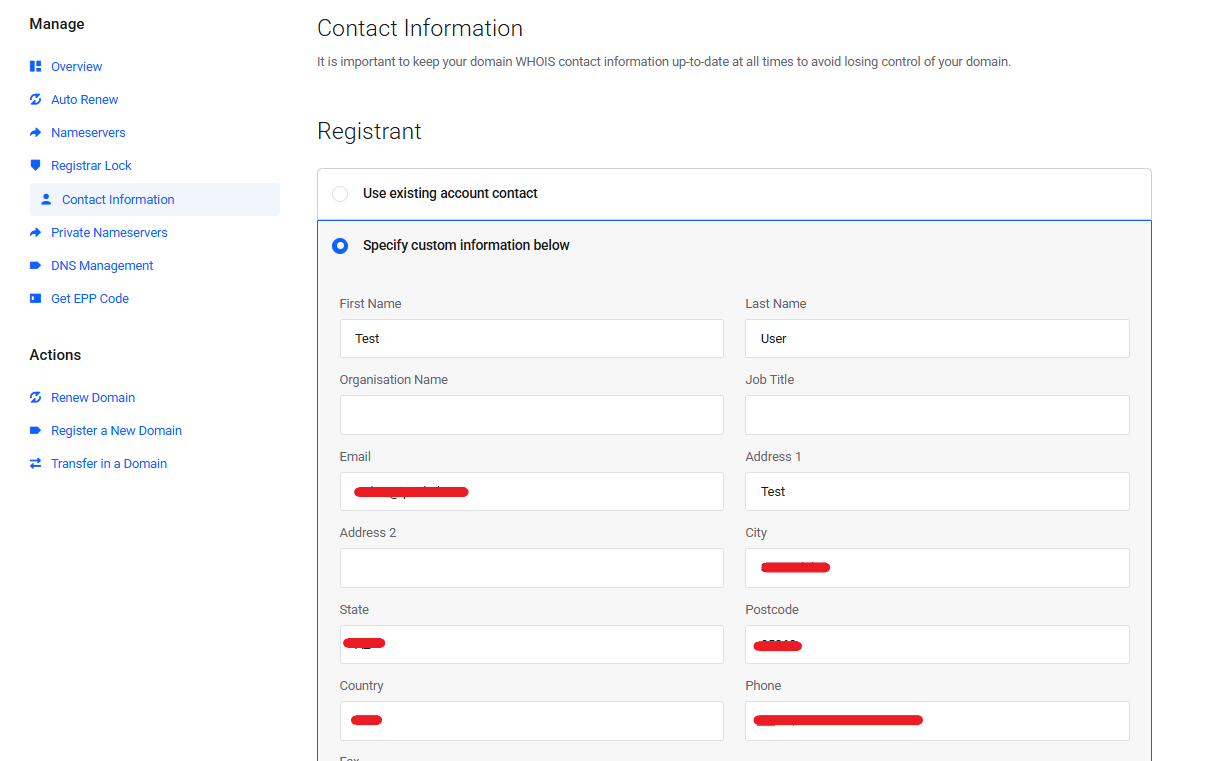Image resolution: width=1230 pixels, height=761 pixels.
Task: Click the Transfer in a Domain arrows icon
Action: click(x=36, y=464)
